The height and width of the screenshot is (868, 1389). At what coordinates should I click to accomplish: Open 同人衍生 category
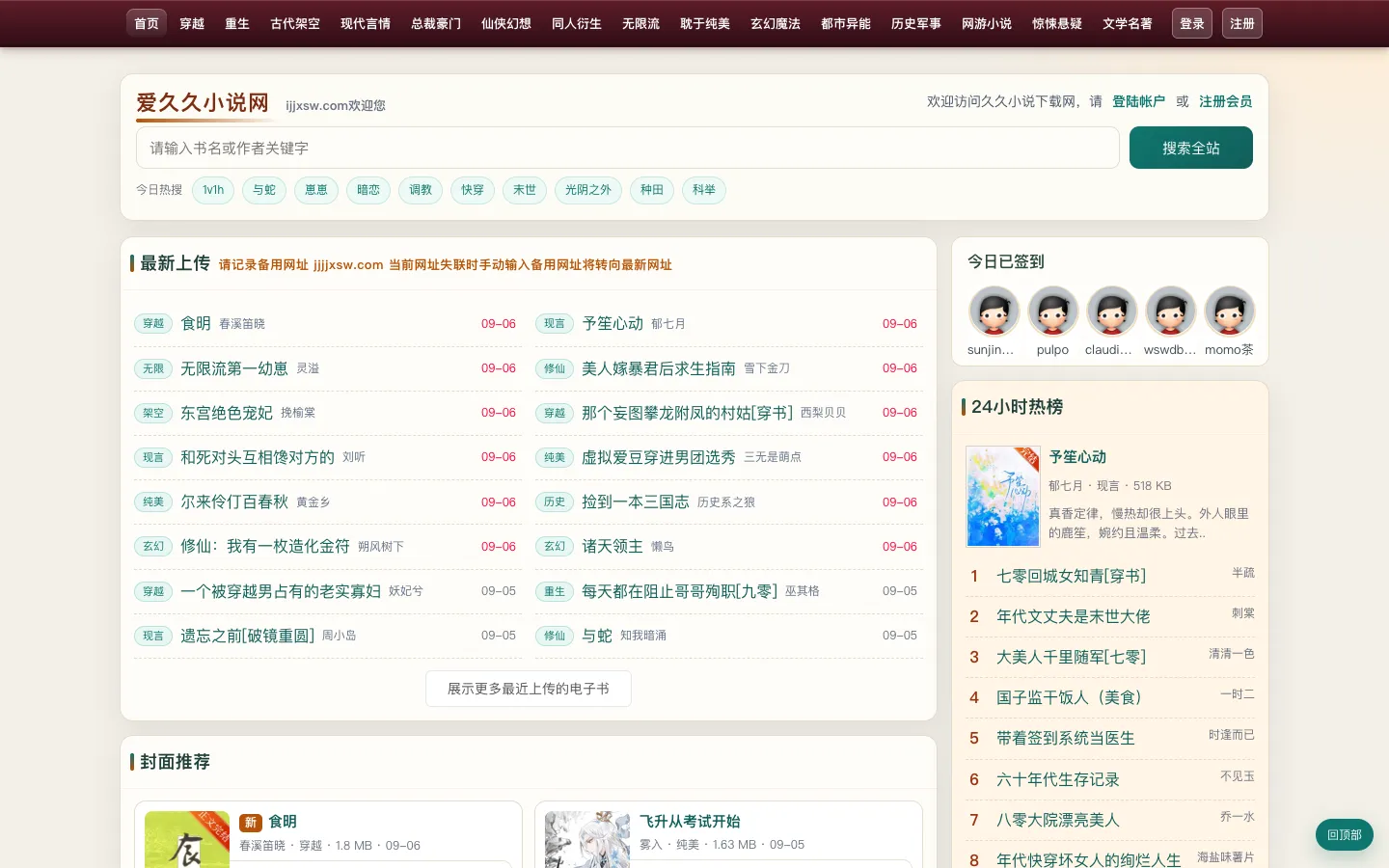[x=577, y=23]
